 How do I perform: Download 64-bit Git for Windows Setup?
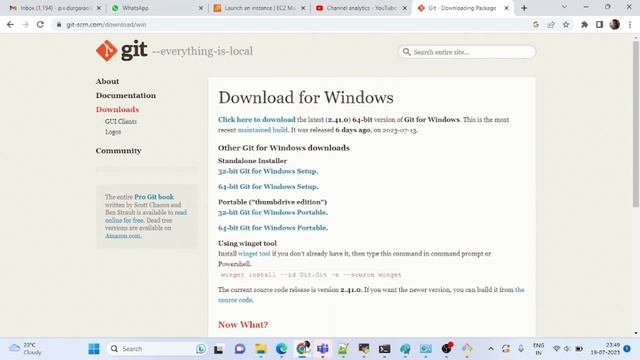(x=268, y=187)
